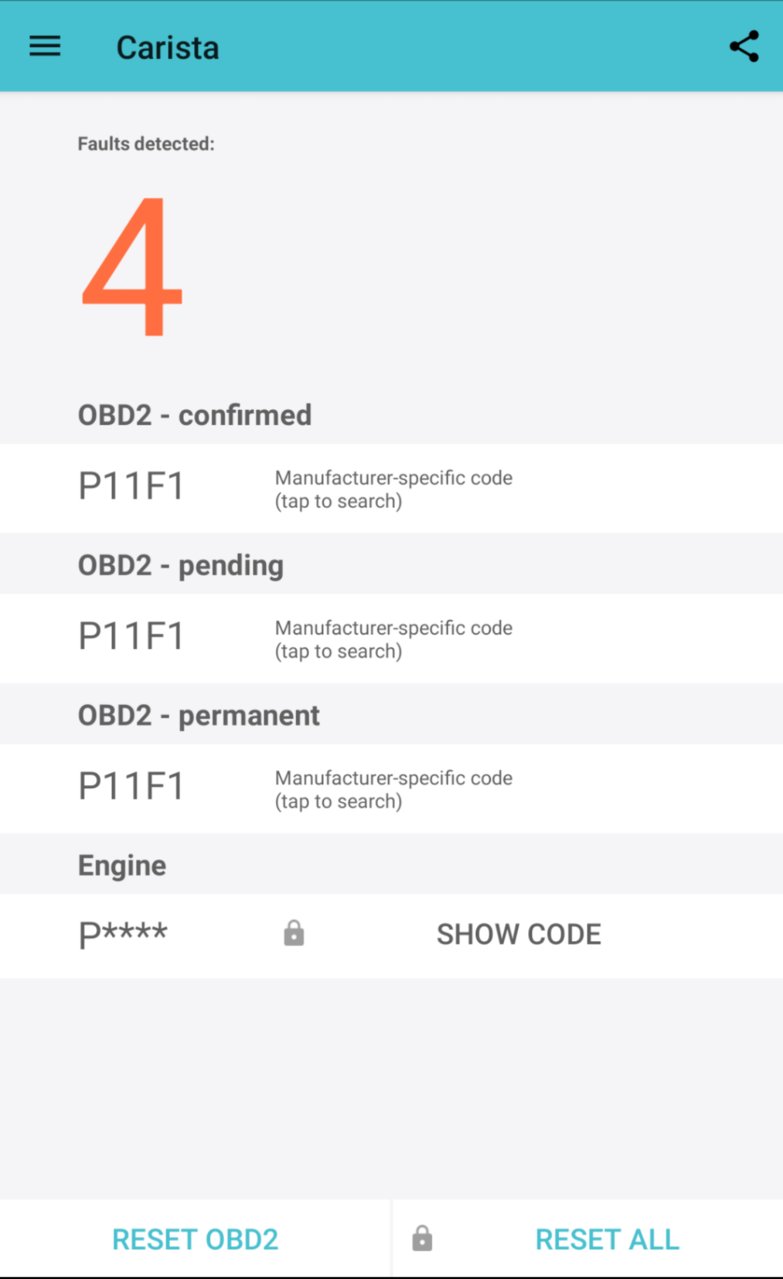783x1279 pixels.
Task: Tap the large orange fault count 4
Action: click(132, 266)
